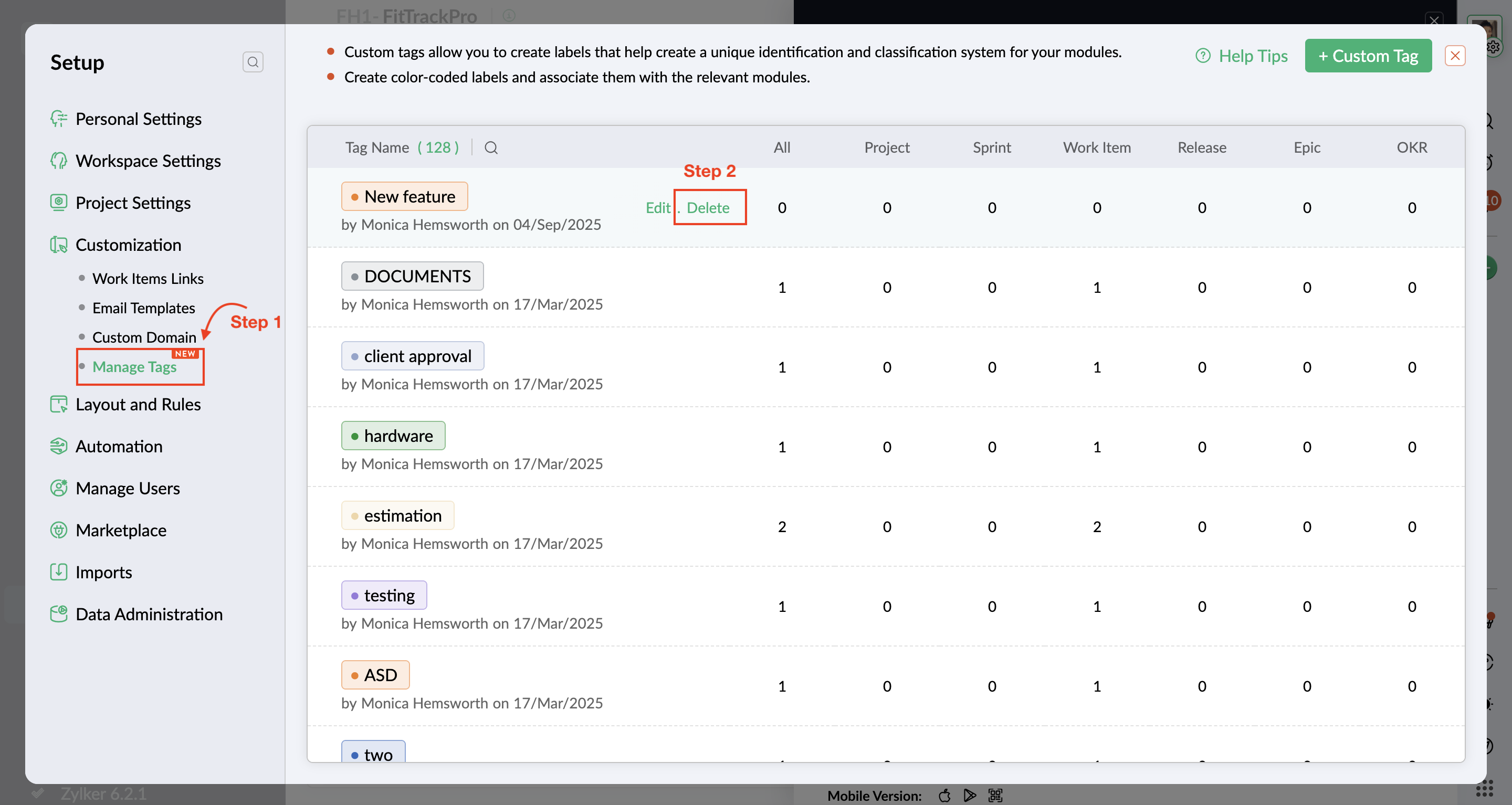1512x805 pixels.
Task: Expand the Manage Users section
Action: coord(128,488)
